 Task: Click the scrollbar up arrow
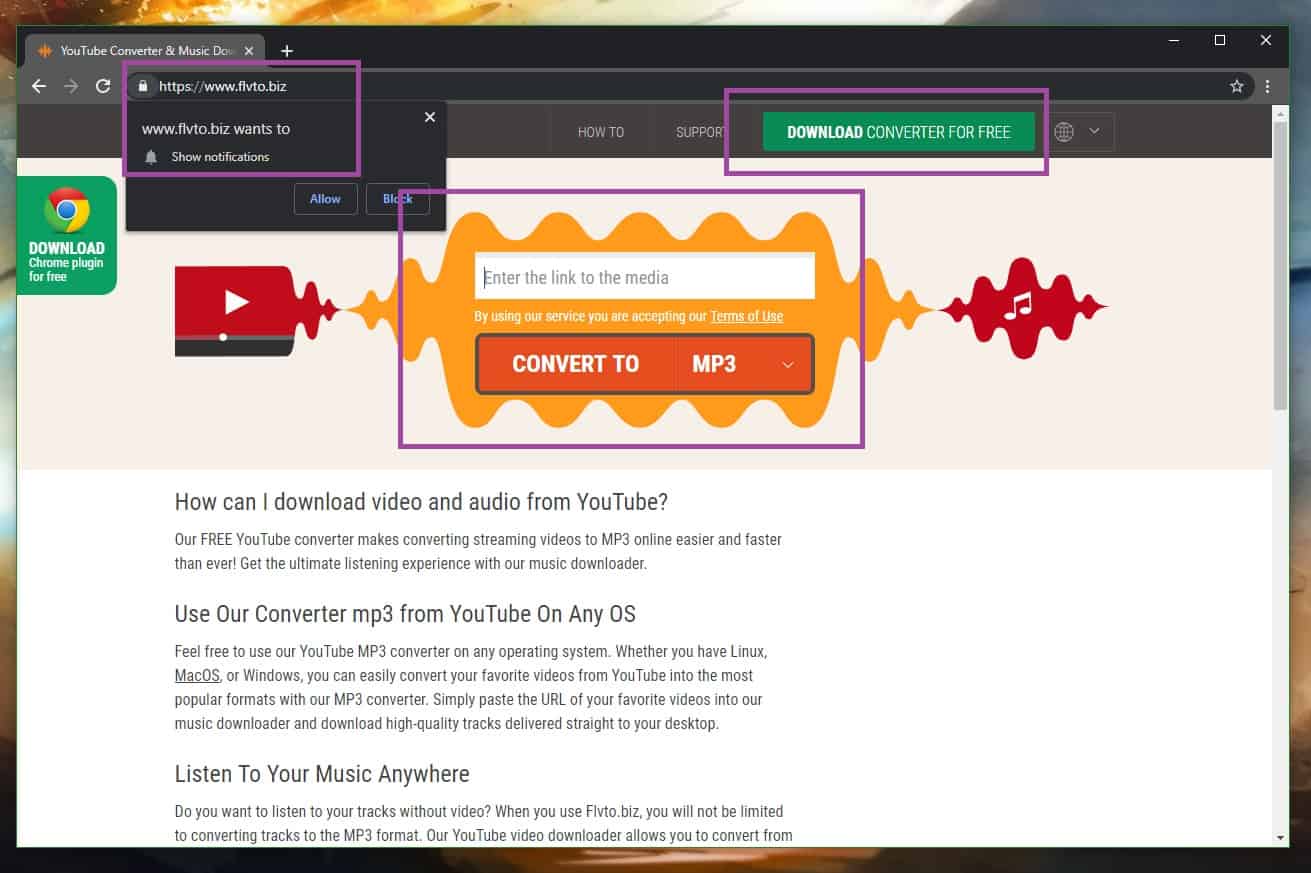(x=1280, y=112)
